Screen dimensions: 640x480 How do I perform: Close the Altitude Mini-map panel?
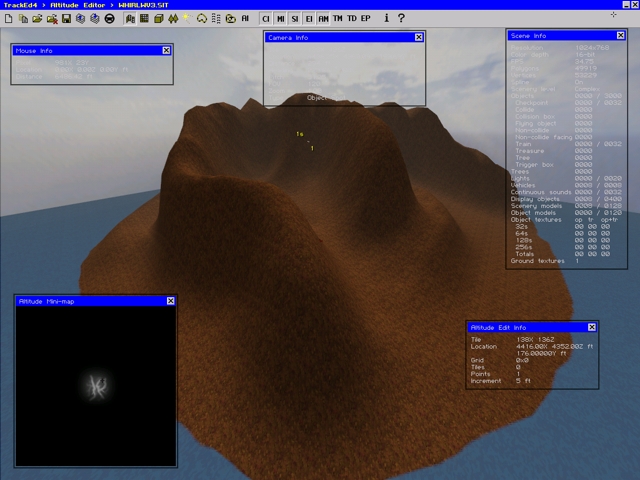pyautogui.click(x=171, y=301)
